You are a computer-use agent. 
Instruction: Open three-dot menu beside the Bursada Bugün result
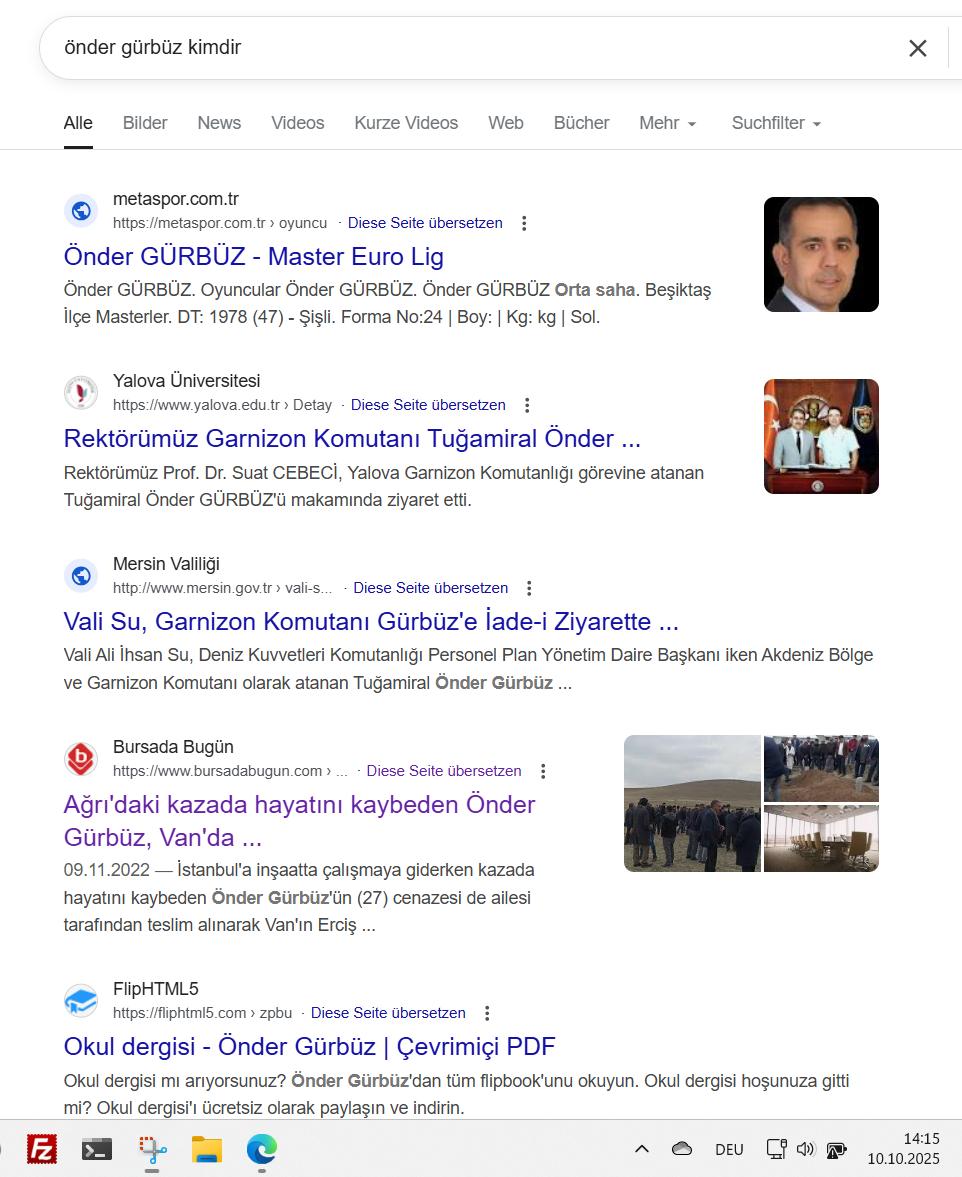543,771
